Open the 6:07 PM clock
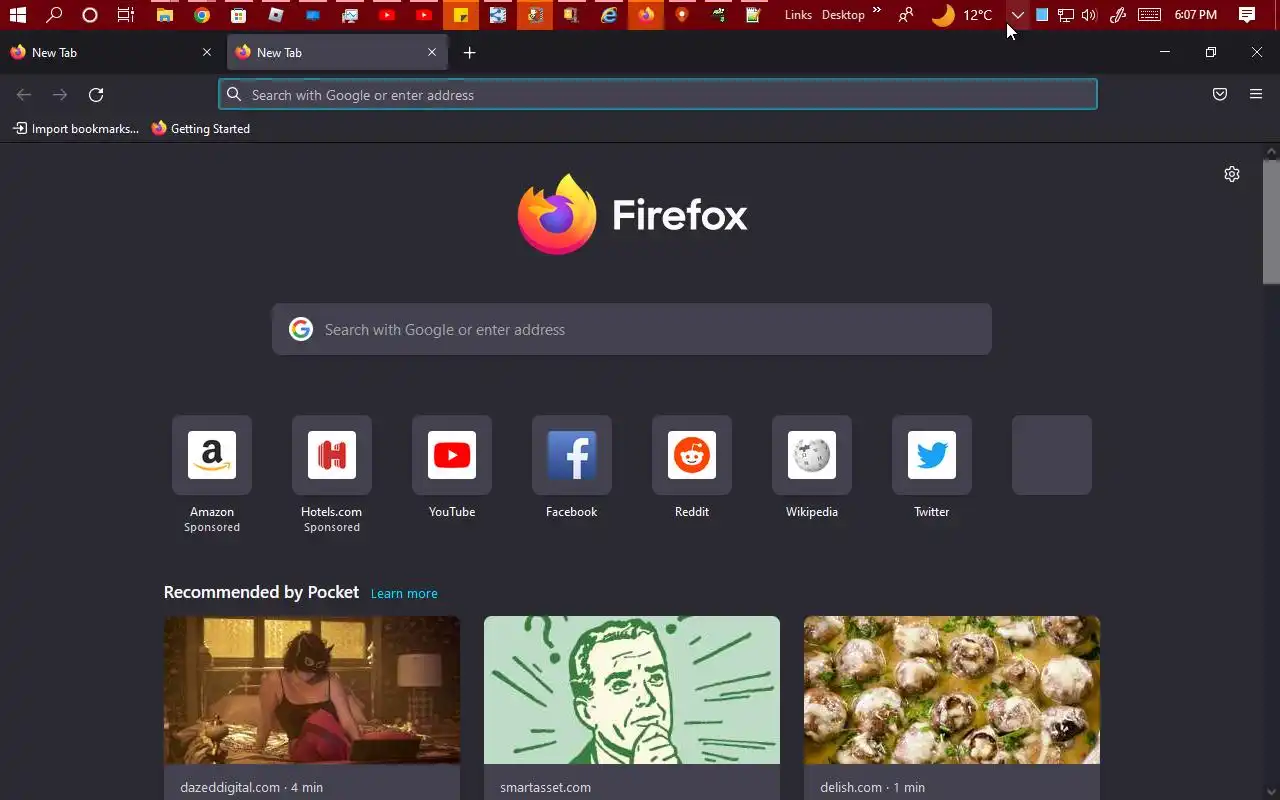This screenshot has width=1280, height=800. [x=1195, y=15]
